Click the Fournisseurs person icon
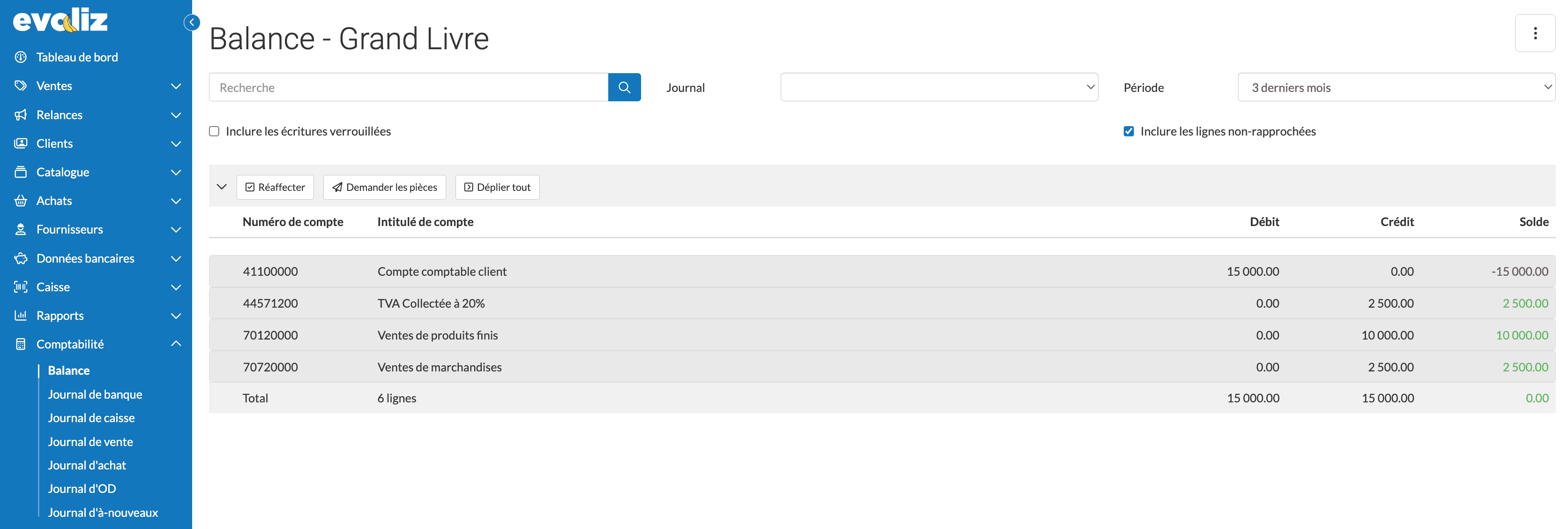This screenshot has height=529, width=1568. tap(21, 229)
